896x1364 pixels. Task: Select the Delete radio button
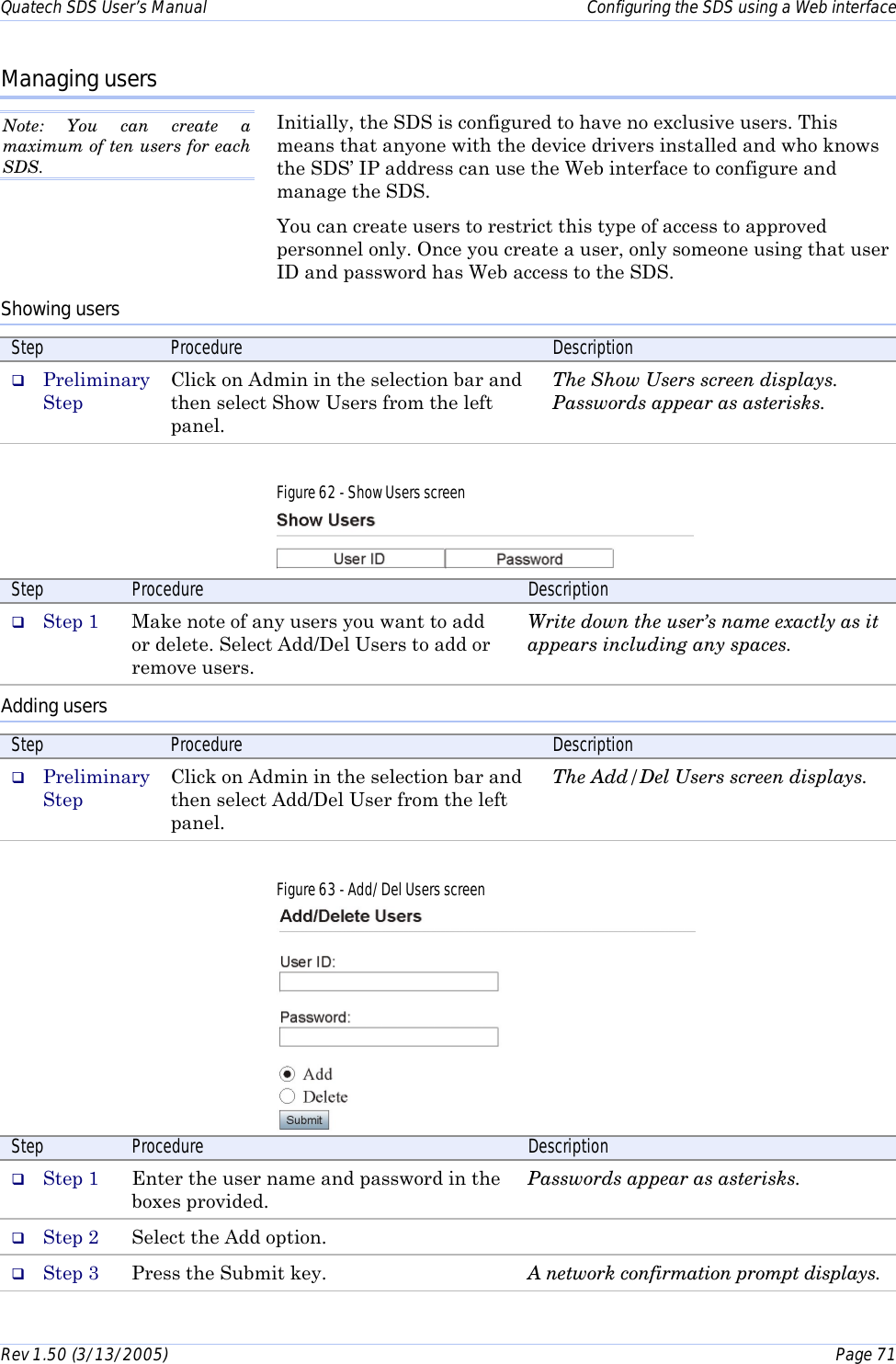coord(288,1096)
